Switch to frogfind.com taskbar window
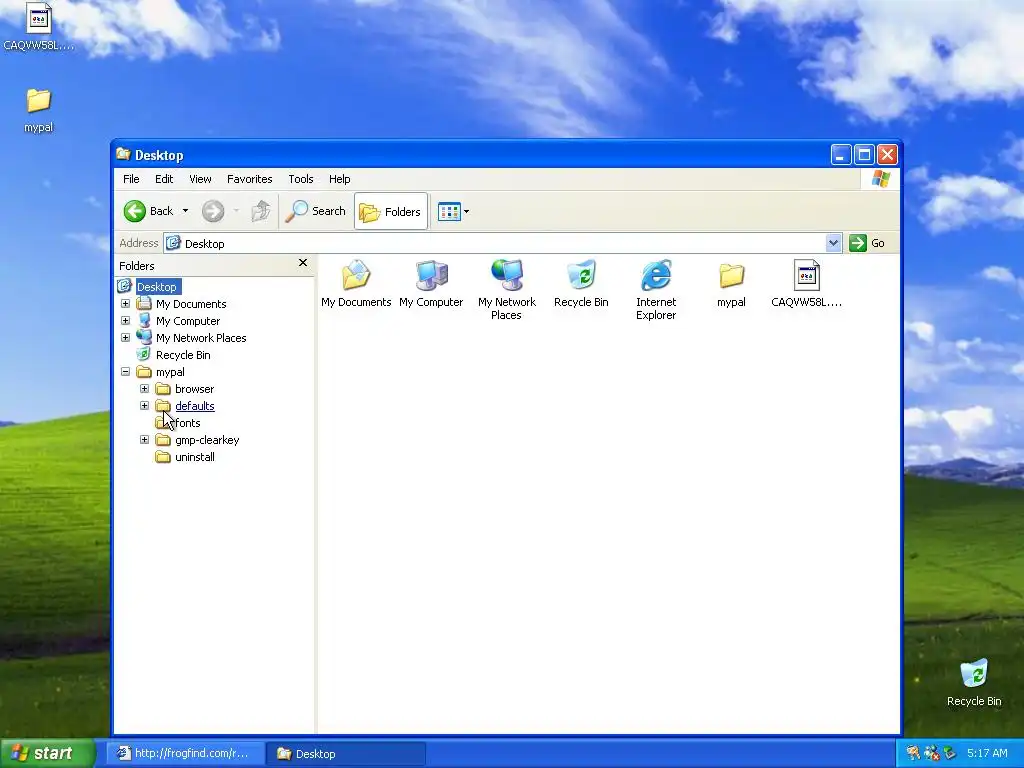This screenshot has width=1024, height=768. pos(185,754)
